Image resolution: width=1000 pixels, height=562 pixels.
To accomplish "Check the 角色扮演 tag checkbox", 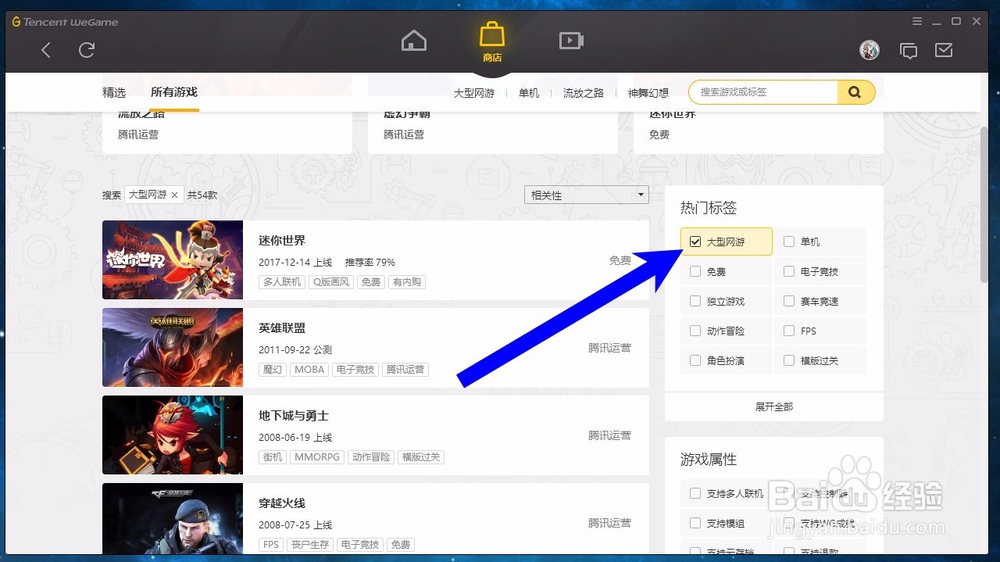I will click(x=695, y=360).
